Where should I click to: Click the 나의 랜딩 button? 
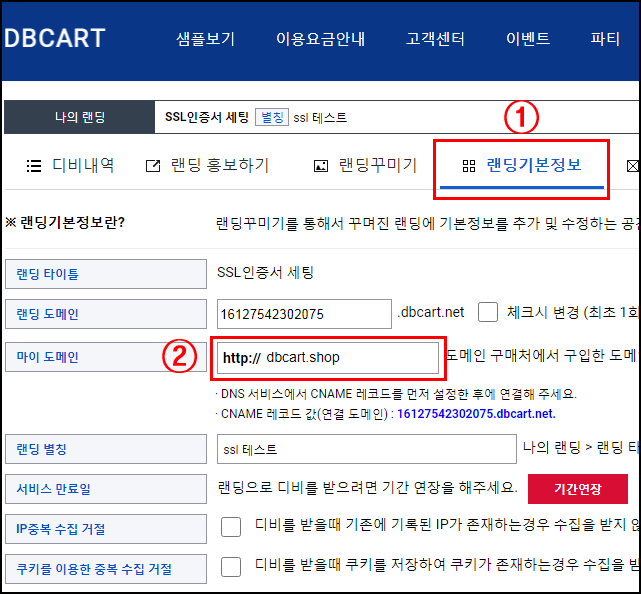(x=79, y=117)
